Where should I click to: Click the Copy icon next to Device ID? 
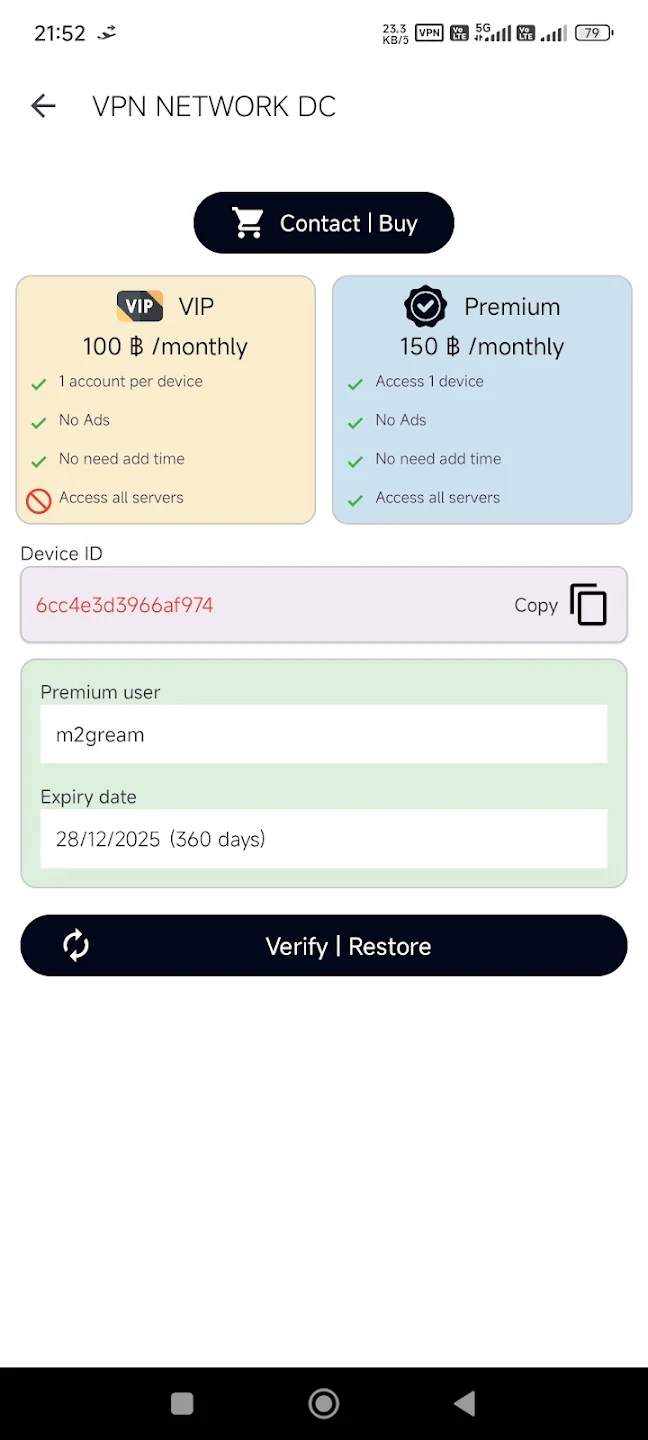coord(588,604)
